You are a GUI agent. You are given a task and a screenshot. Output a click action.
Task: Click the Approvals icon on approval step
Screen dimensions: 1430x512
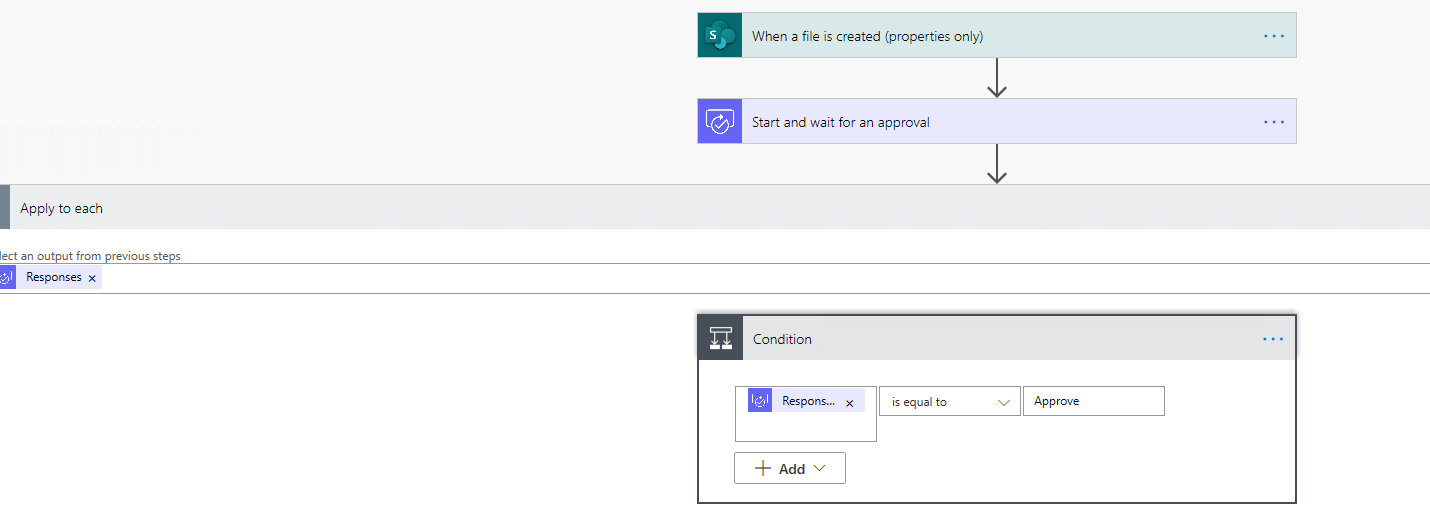tap(720, 121)
